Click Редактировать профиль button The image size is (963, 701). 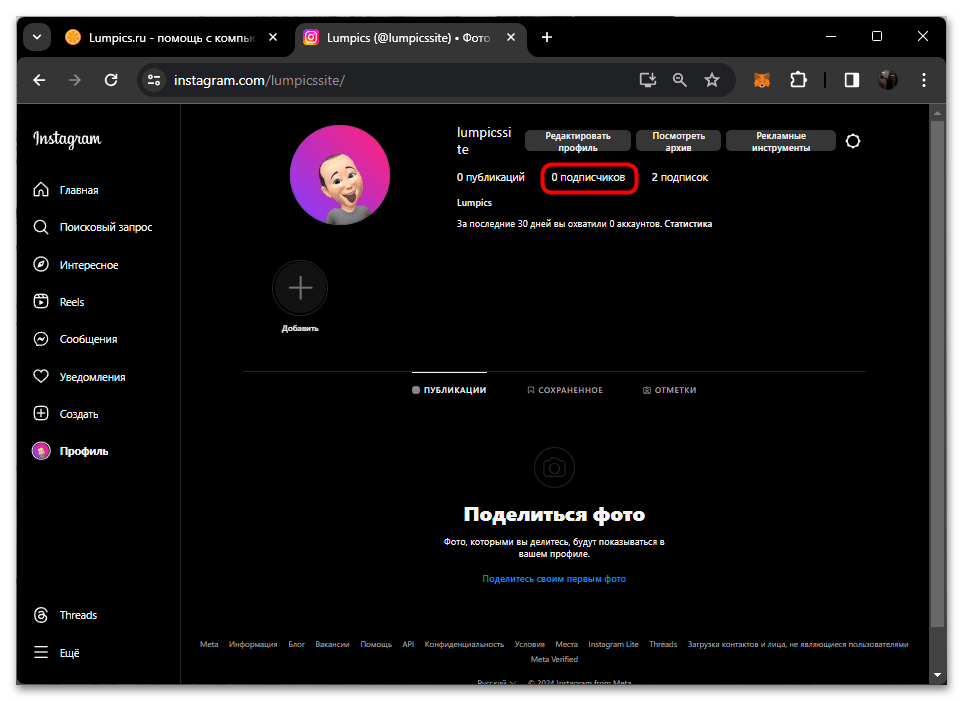[x=578, y=141]
